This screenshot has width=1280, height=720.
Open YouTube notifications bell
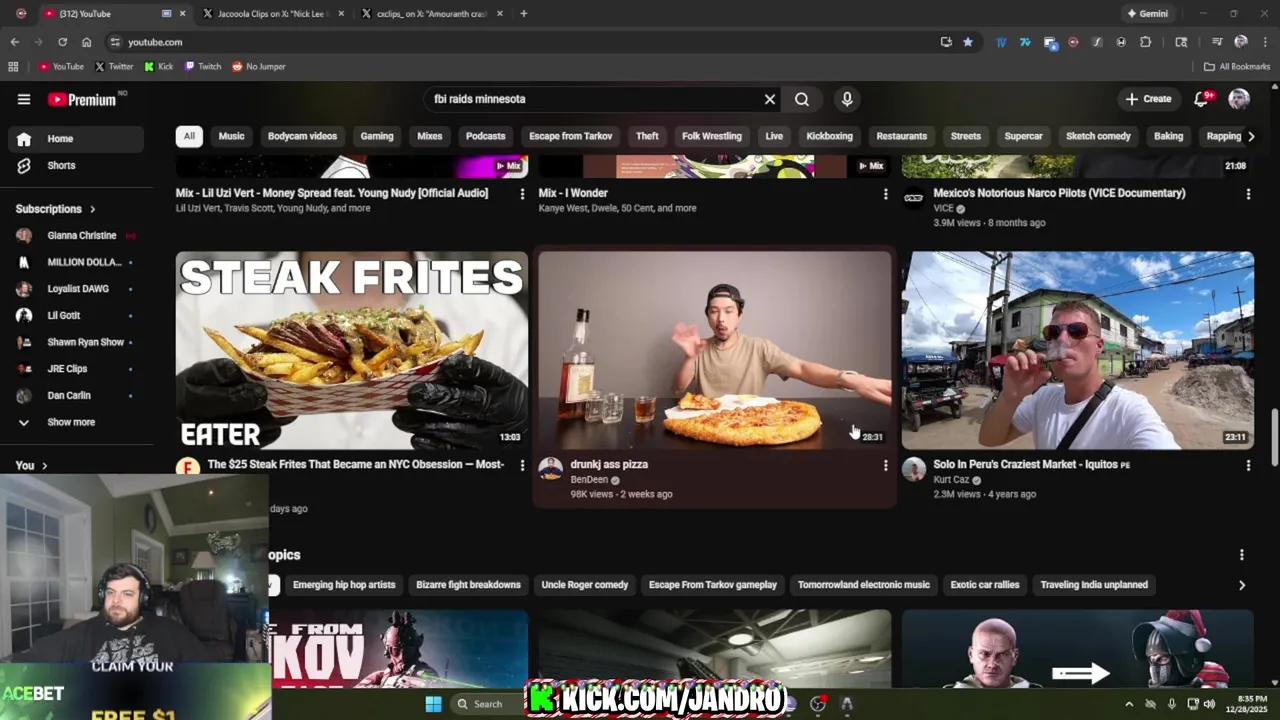click(x=1202, y=99)
